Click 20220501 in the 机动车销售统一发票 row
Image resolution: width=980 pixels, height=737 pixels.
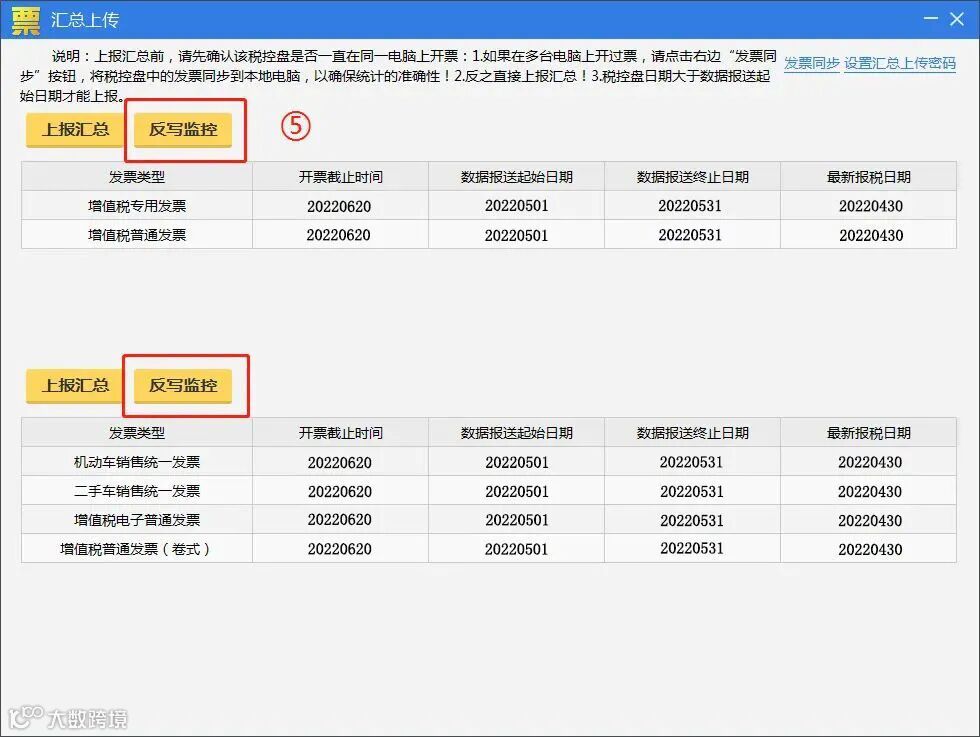coord(517,463)
